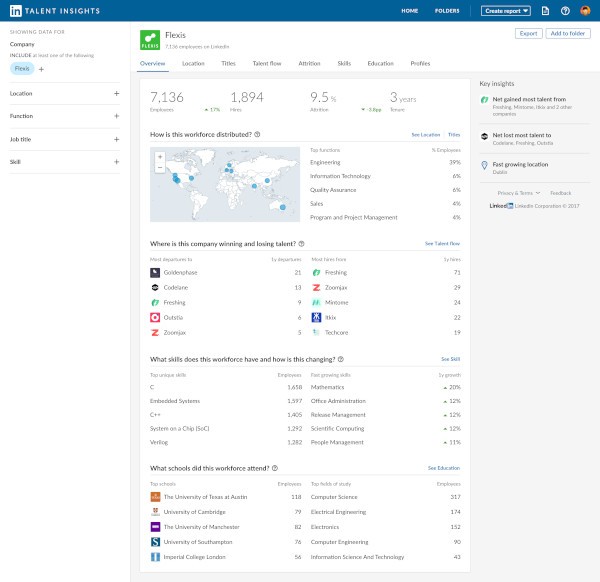Add another company with plus icon beside Flexis
Viewport: 600px width, 582px height.
(41, 69)
